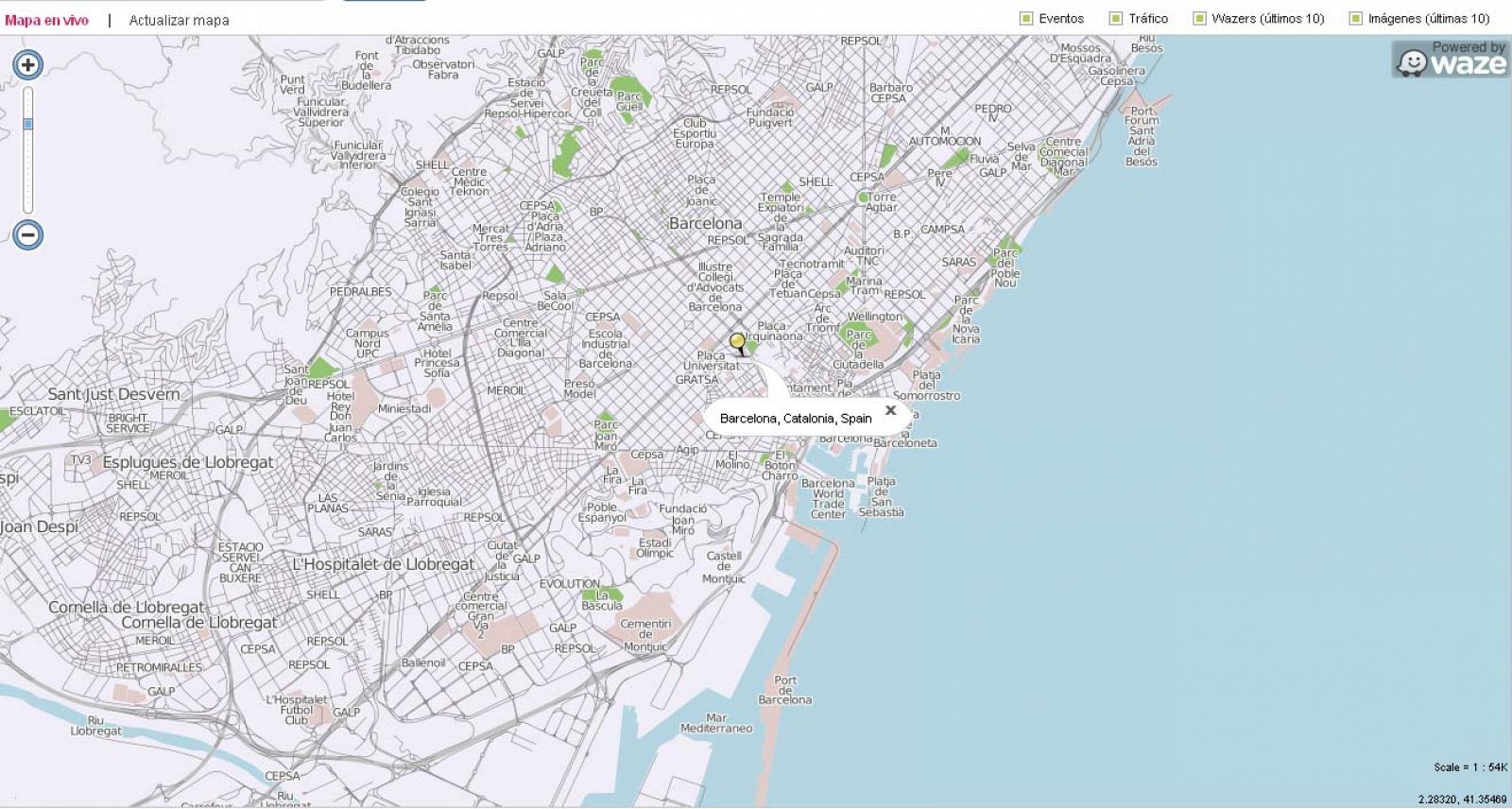Click the Plaça de Joanic label
This screenshot has width=1512, height=809.
coord(701,190)
